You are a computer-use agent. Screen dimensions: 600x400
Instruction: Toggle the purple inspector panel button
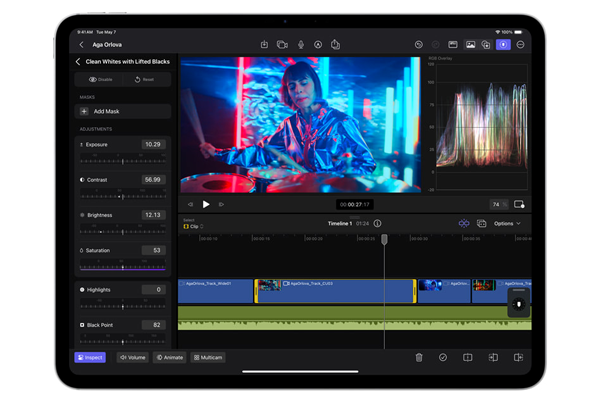tap(503, 45)
